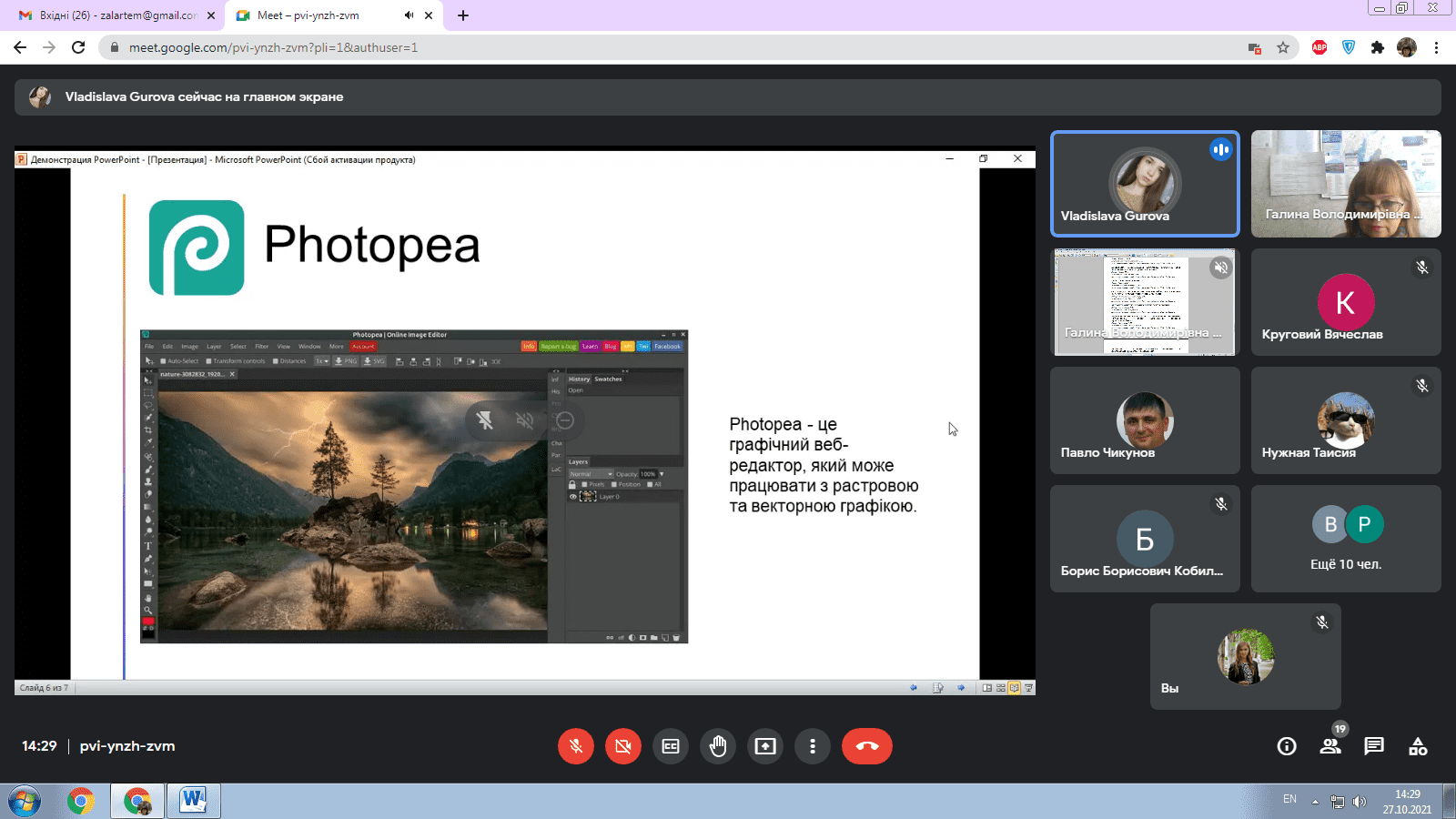Viewport: 1456px width, 819px height.
Task: Raise hand in the meeting
Action: coord(718,746)
